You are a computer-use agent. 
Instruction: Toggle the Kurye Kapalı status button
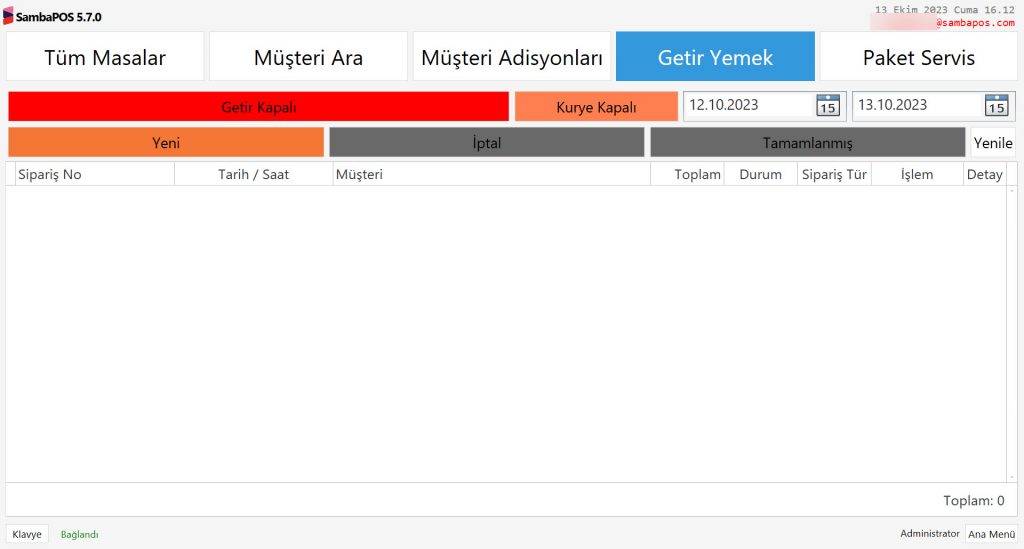click(596, 107)
